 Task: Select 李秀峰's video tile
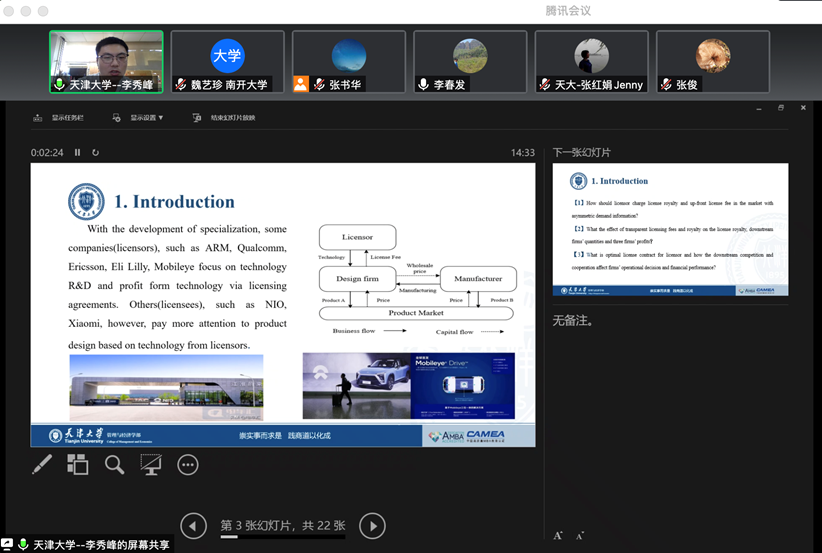point(106,62)
